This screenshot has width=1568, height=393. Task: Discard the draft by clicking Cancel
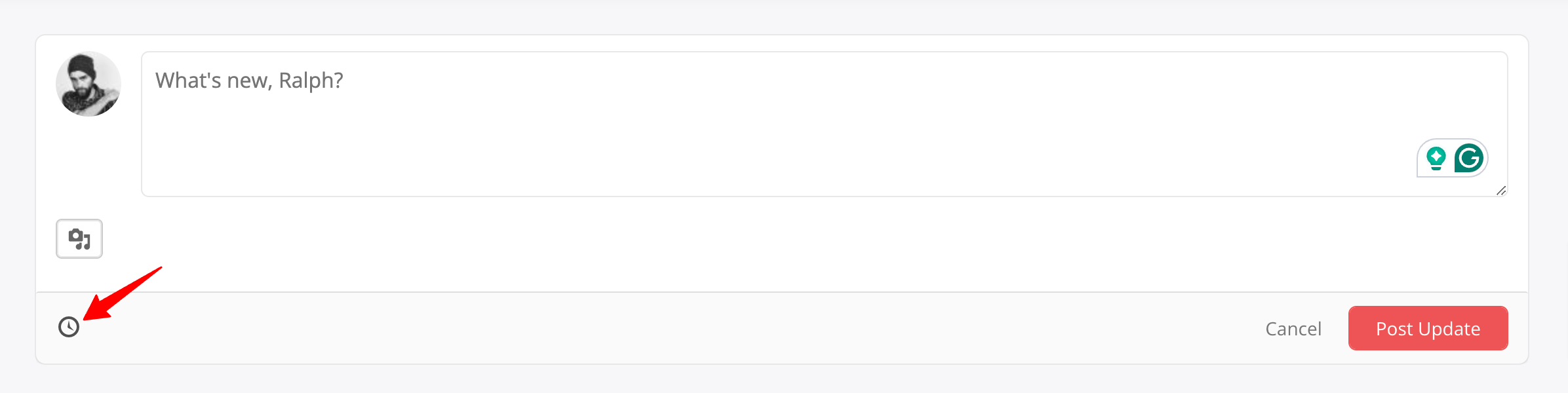coord(1293,329)
